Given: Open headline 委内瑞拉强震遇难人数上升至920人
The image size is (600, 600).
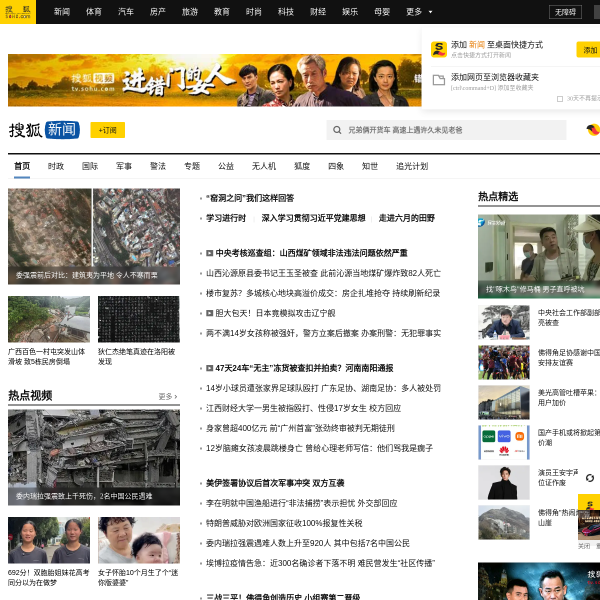Looking at the screenshot, I should tap(308, 543).
